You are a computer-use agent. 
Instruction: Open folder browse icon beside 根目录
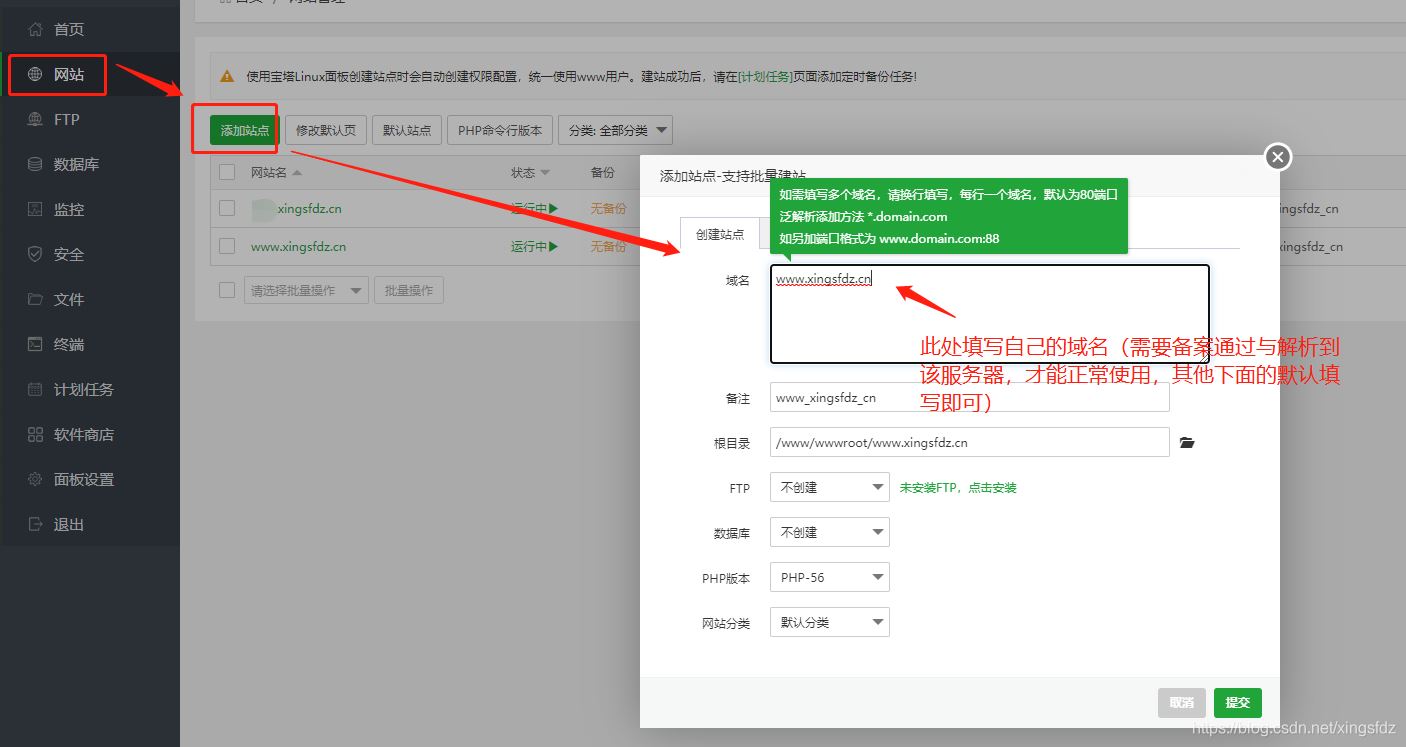(1187, 443)
